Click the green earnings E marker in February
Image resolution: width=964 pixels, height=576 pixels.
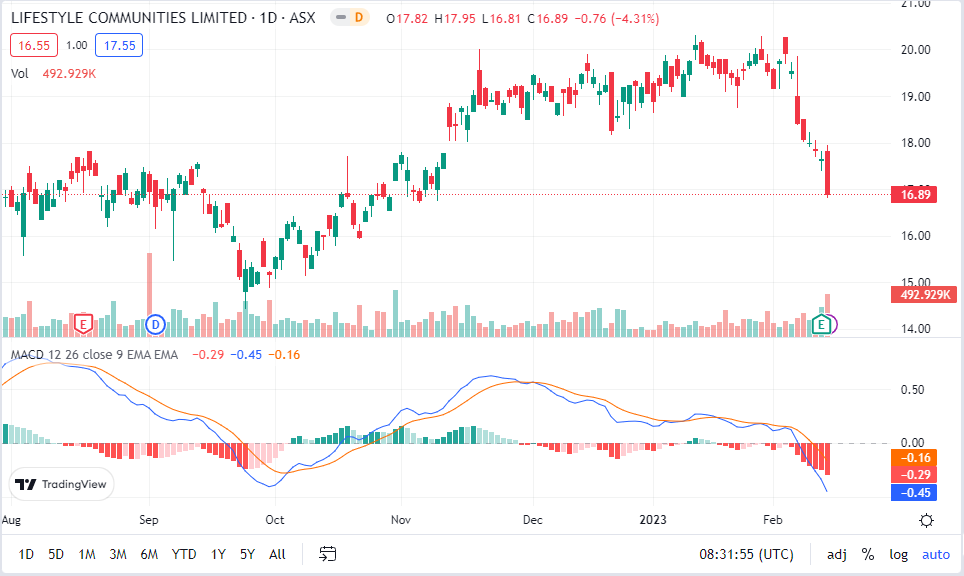click(822, 323)
